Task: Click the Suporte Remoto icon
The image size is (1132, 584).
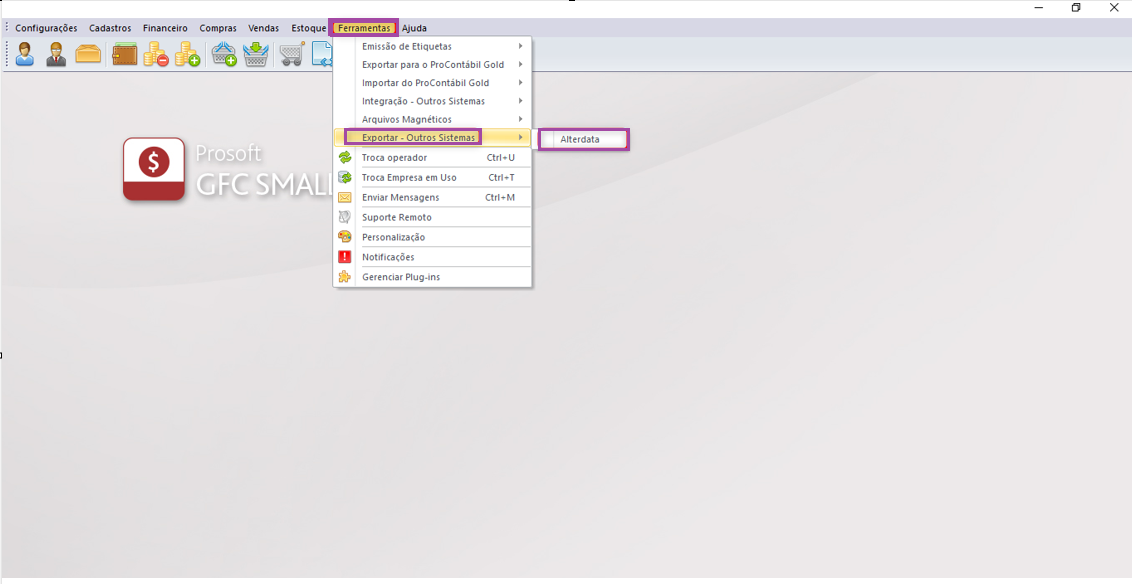Action: pos(345,217)
